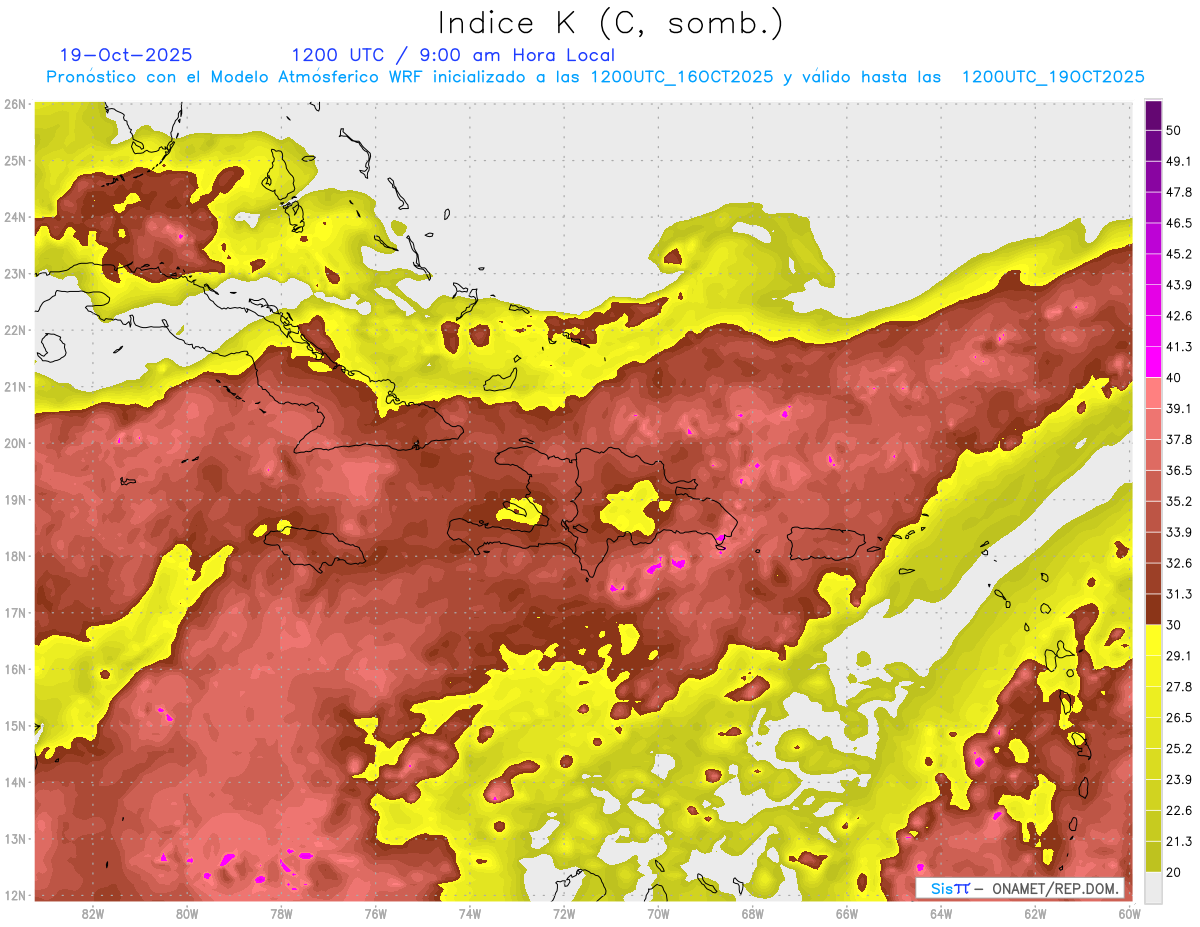Click the '64W' longitude label
This screenshot has height=927, width=1200.
click(x=941, y=913)
